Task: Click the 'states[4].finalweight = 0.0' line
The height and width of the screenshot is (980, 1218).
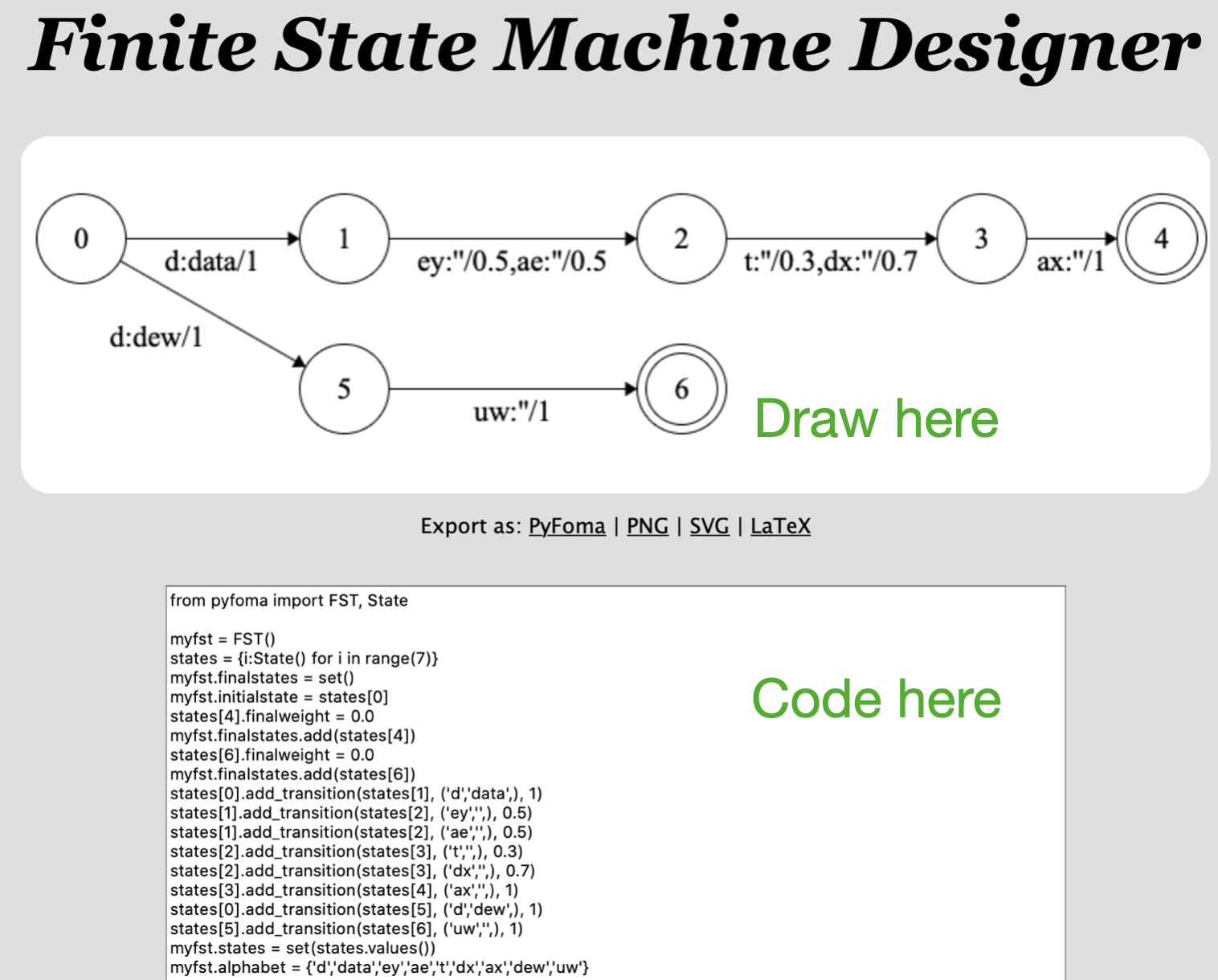Action: coord(272,716)
